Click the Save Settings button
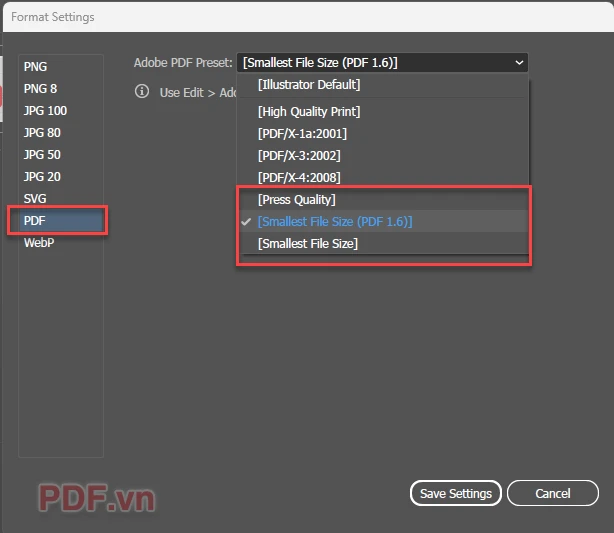Screen dimensions: 614x533 [x=455, y=493]
